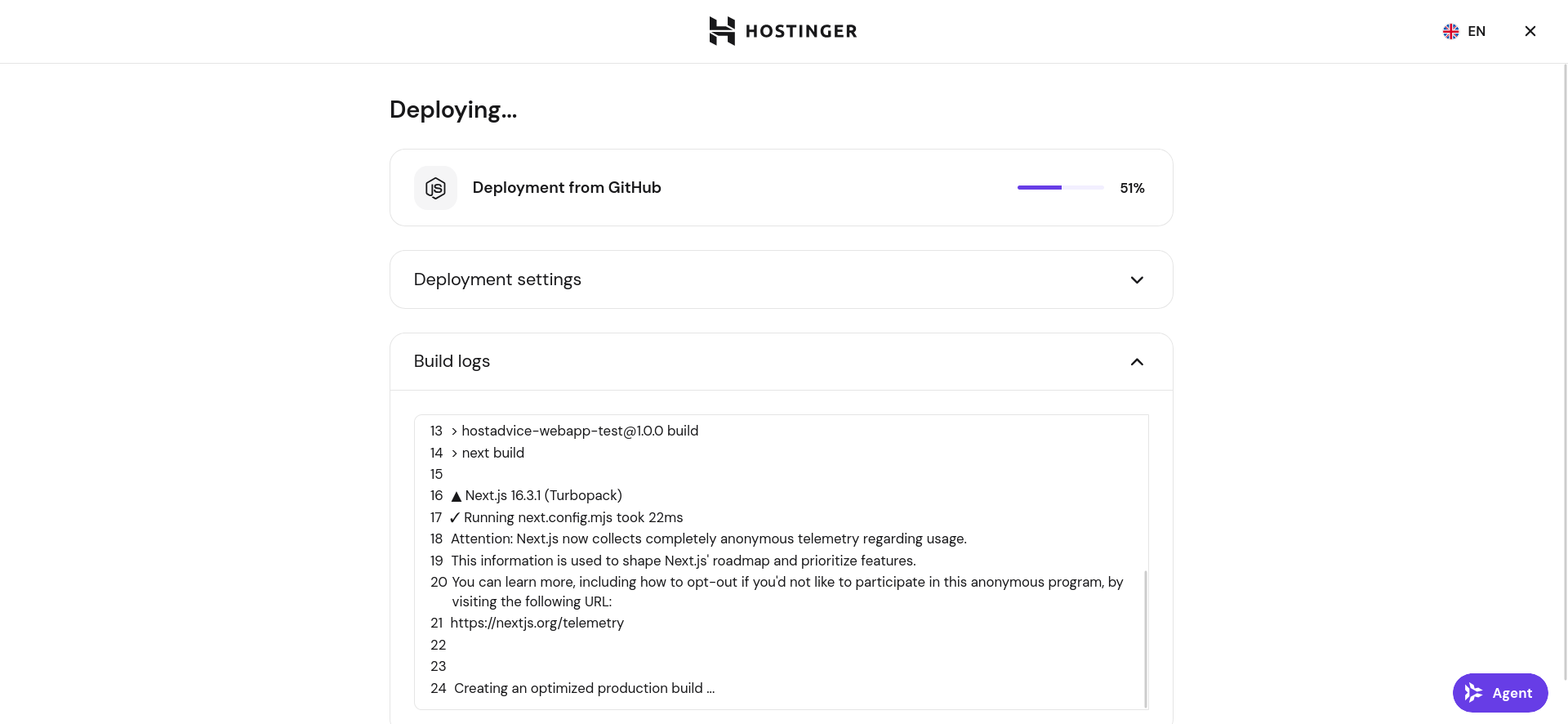This screenshot has height=724, width=1568.
Task: Click log line 14 next build
Action: point(488,453)
